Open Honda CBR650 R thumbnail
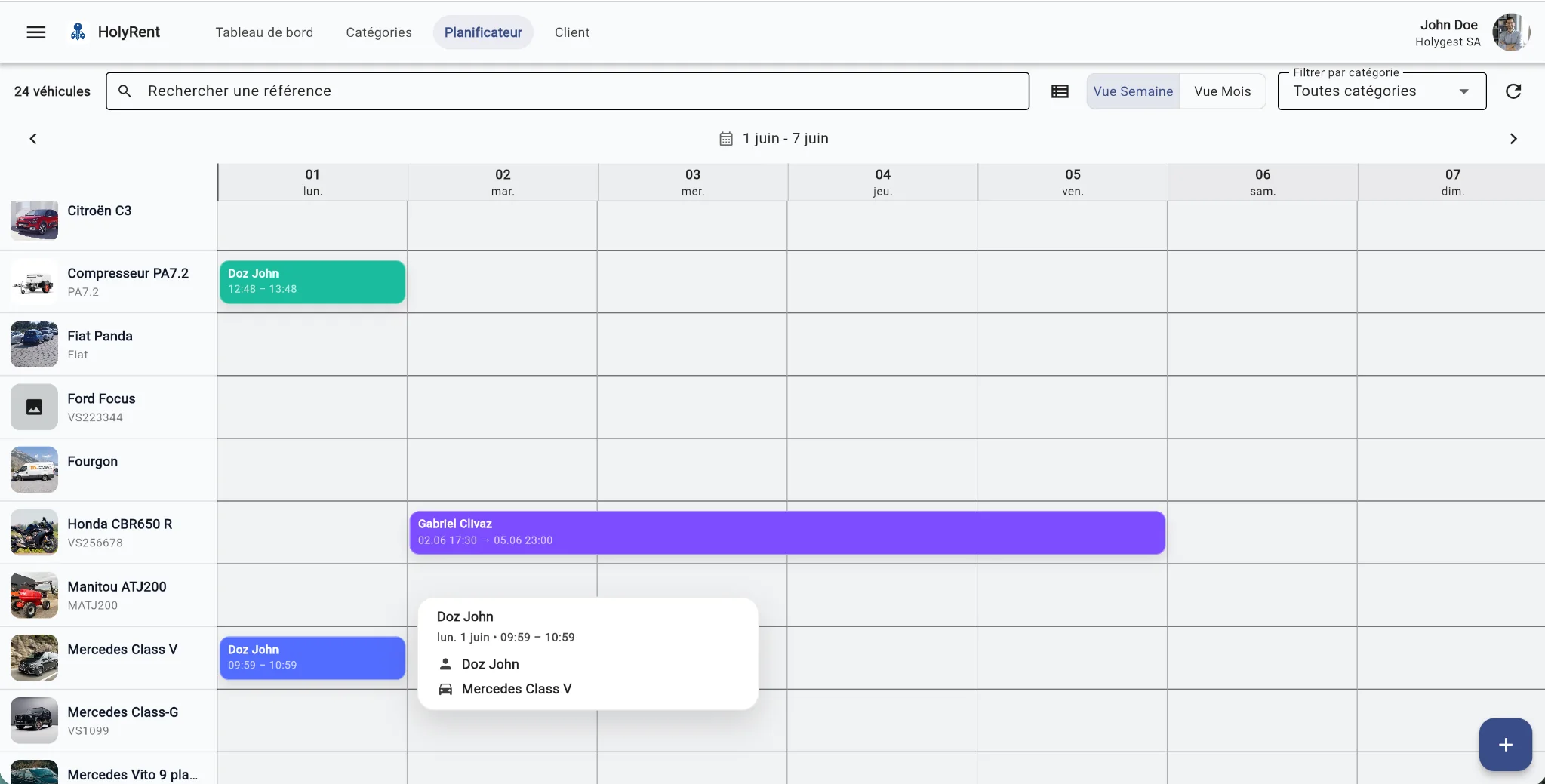The height and width of the screenshot is (784, 1545). point(34,532)
